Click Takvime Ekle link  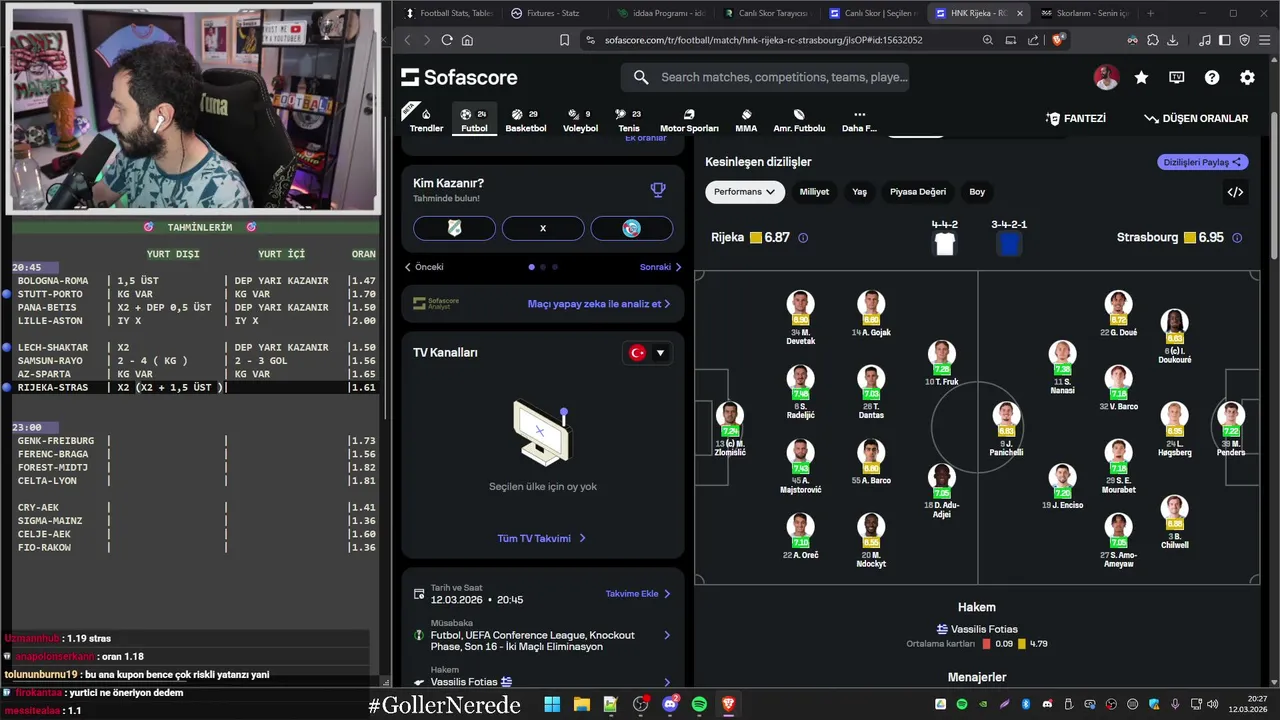(x=638, y=594)
